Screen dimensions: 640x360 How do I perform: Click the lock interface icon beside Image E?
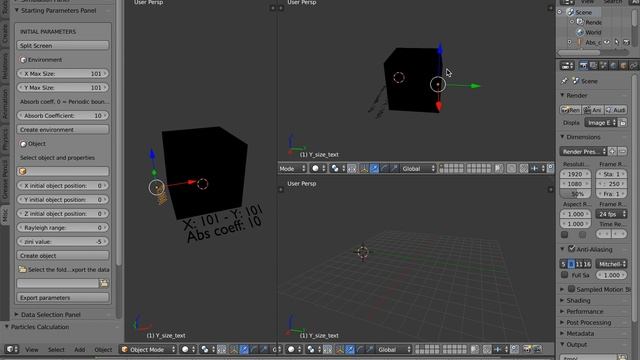pyautogui.click(x=622, y=122)
